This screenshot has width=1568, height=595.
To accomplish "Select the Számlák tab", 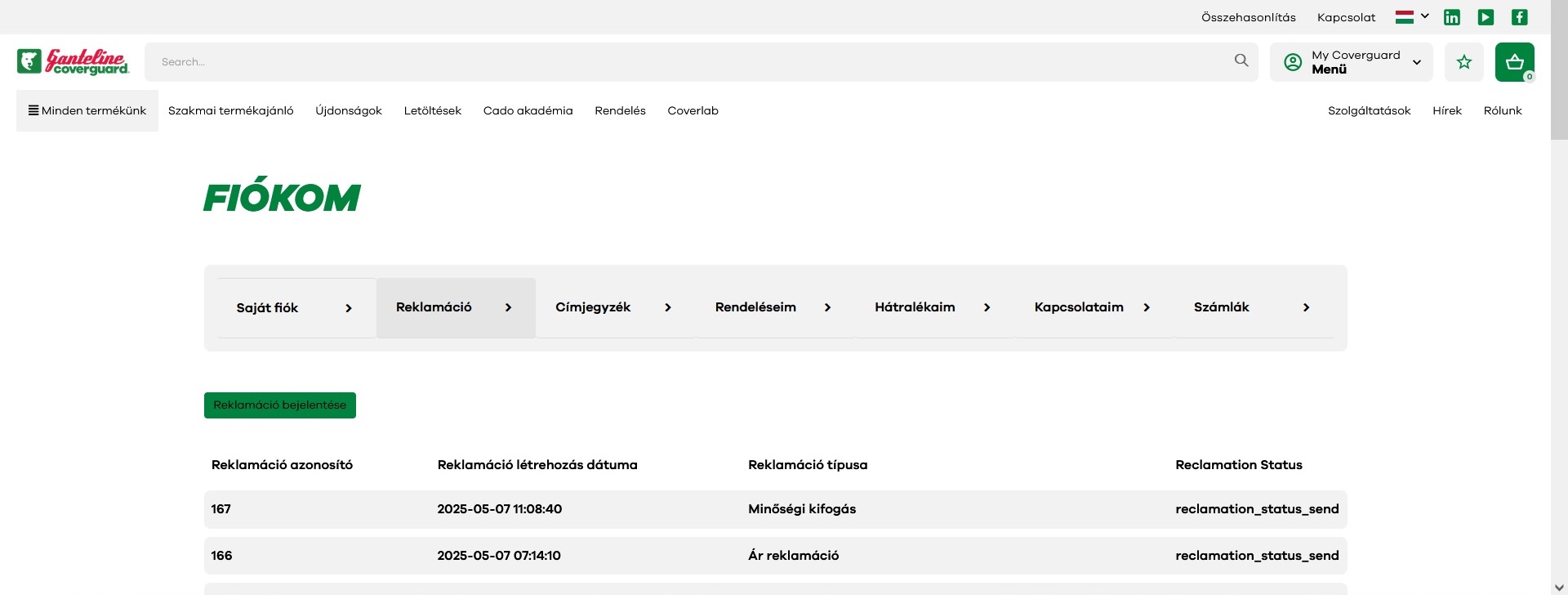I will pos(1252,308).
